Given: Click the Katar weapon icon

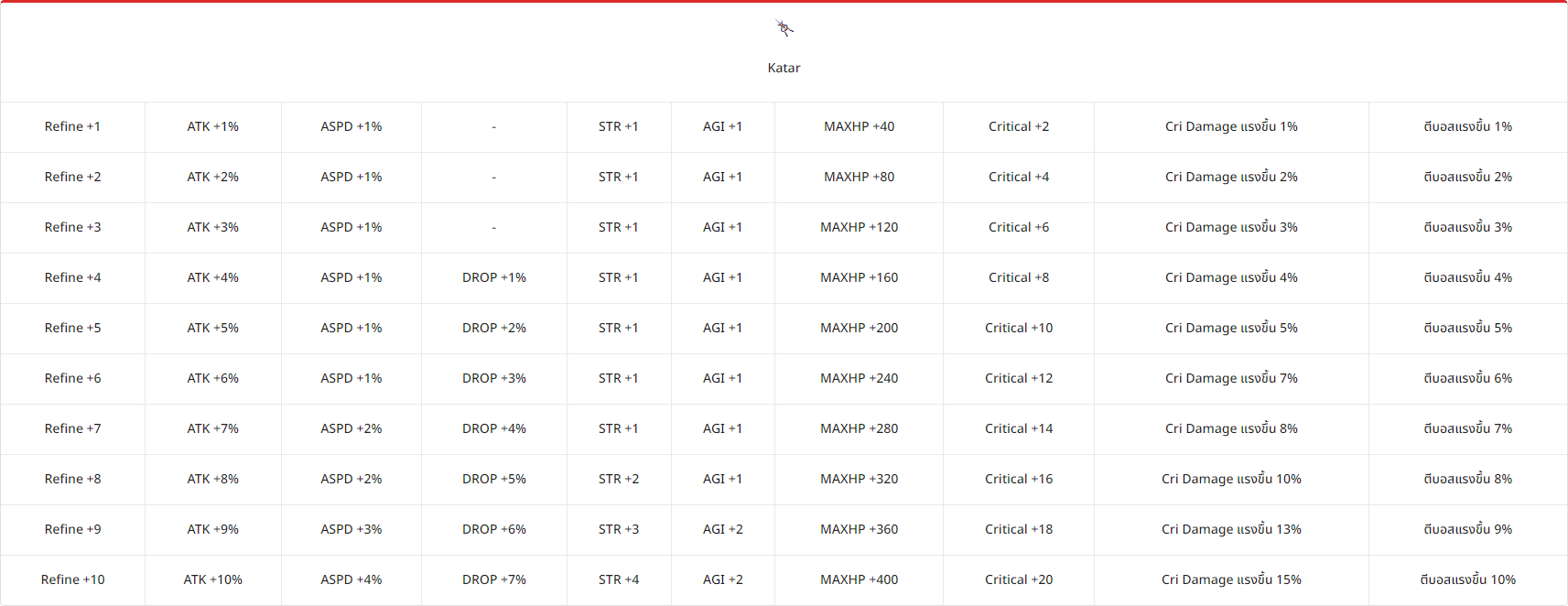Looking at the screenshot, I should [784, 28].
